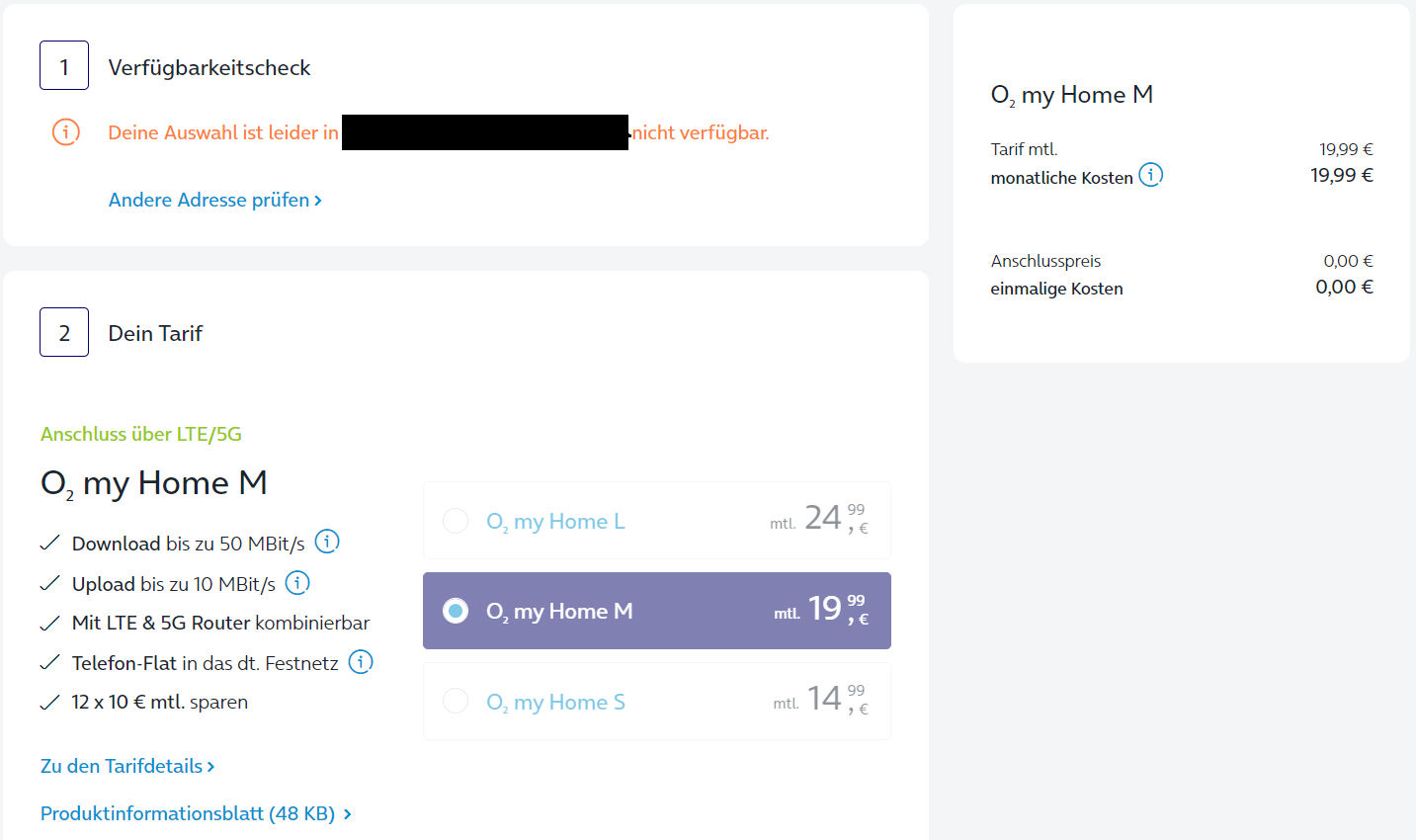The image size is (1416, 840).
Task: Click the monatliche Kosten total 19,99 €
Action: click(x=1342, y=175)
